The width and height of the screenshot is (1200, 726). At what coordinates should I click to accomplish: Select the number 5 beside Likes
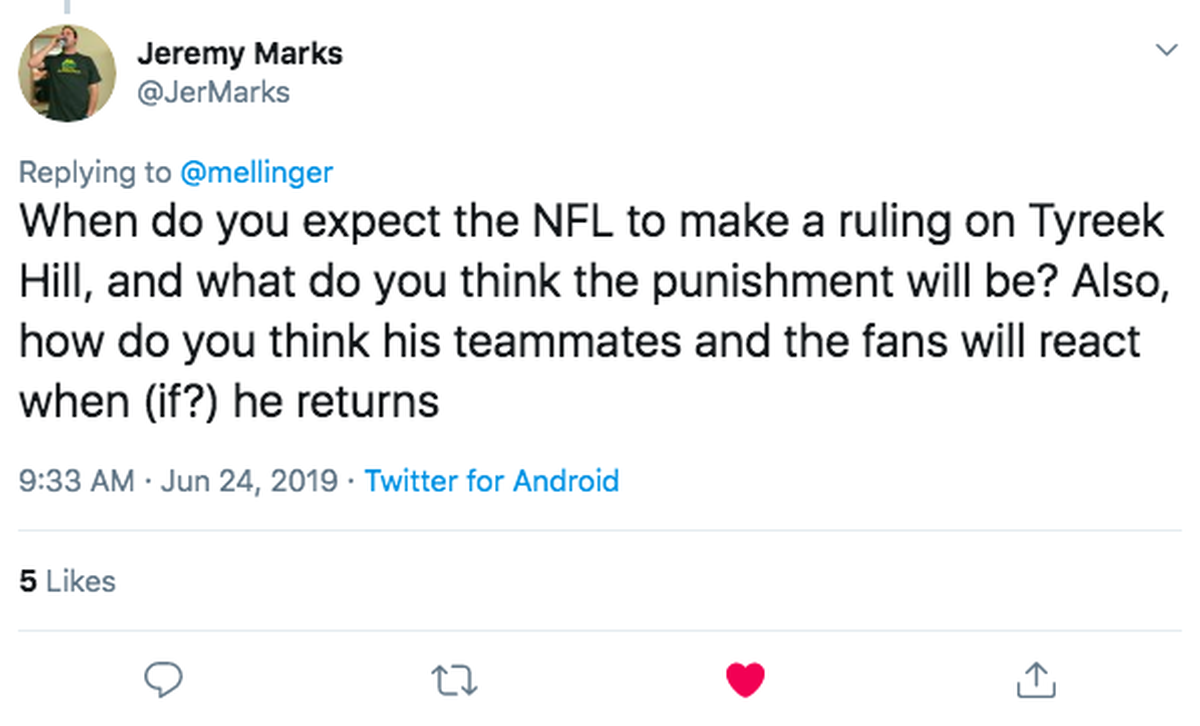[x=28, y=581]
